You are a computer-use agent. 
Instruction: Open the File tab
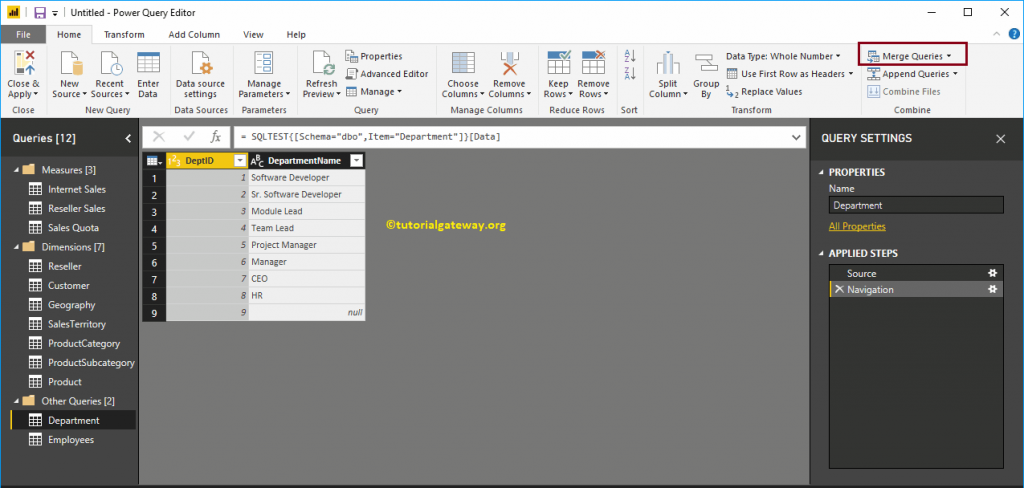(x=23, y=35)
